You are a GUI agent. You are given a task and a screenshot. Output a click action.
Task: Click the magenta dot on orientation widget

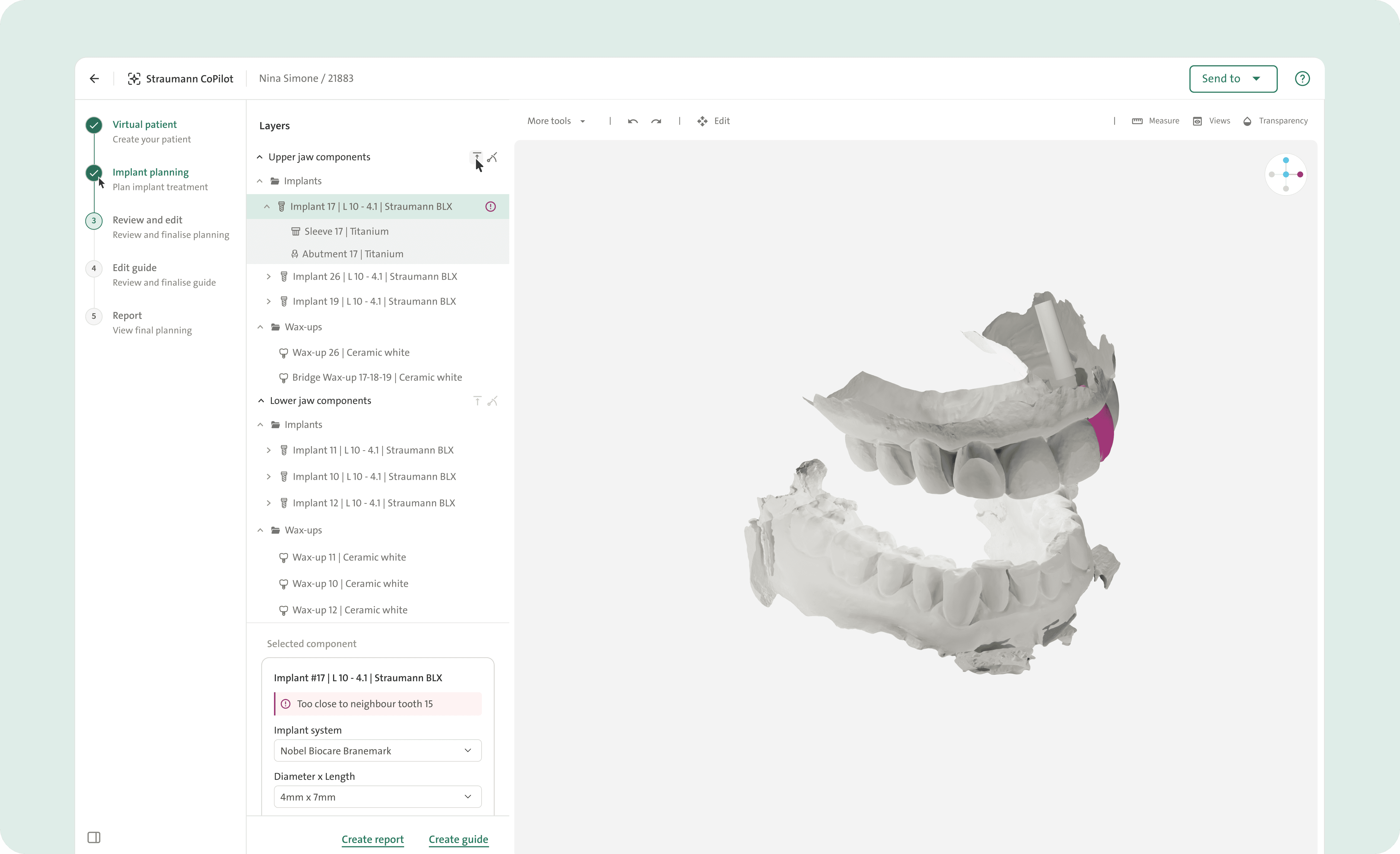[1300, 174]
